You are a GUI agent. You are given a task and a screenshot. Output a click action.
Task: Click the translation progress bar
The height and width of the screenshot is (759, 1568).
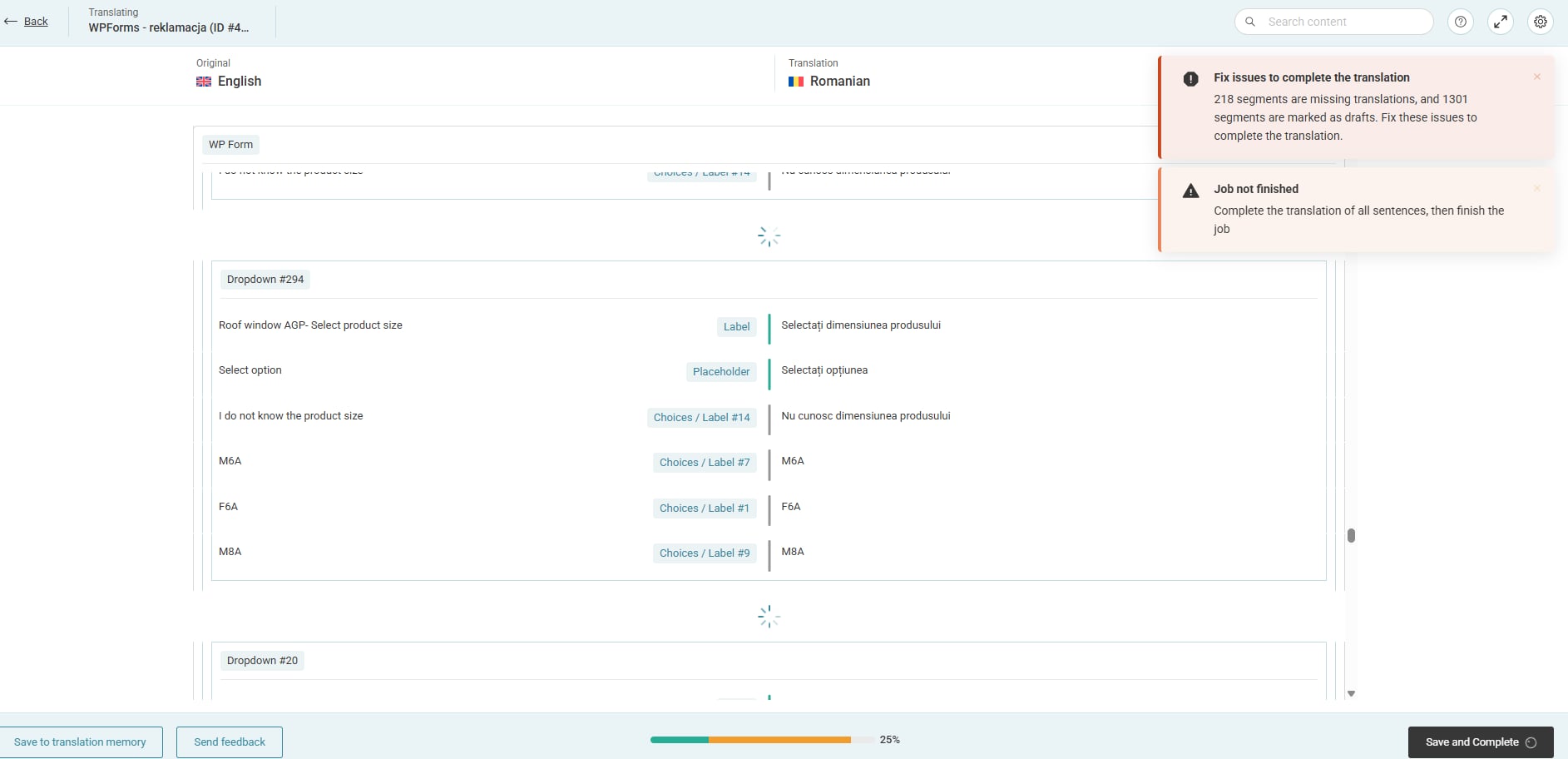coord(761,740)
